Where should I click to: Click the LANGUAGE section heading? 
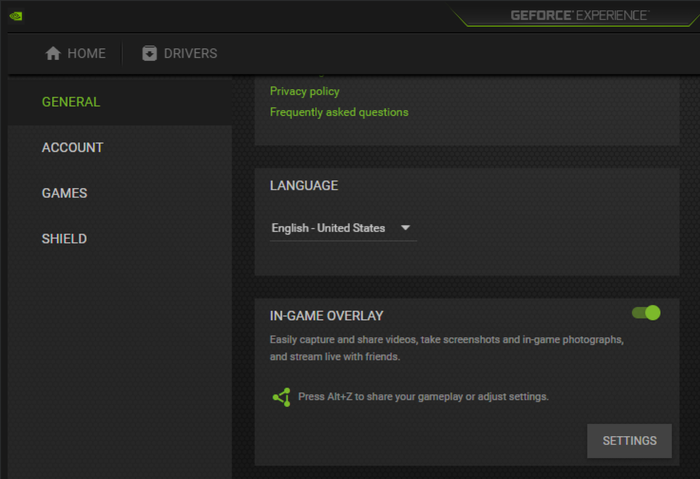coord(304,185)
